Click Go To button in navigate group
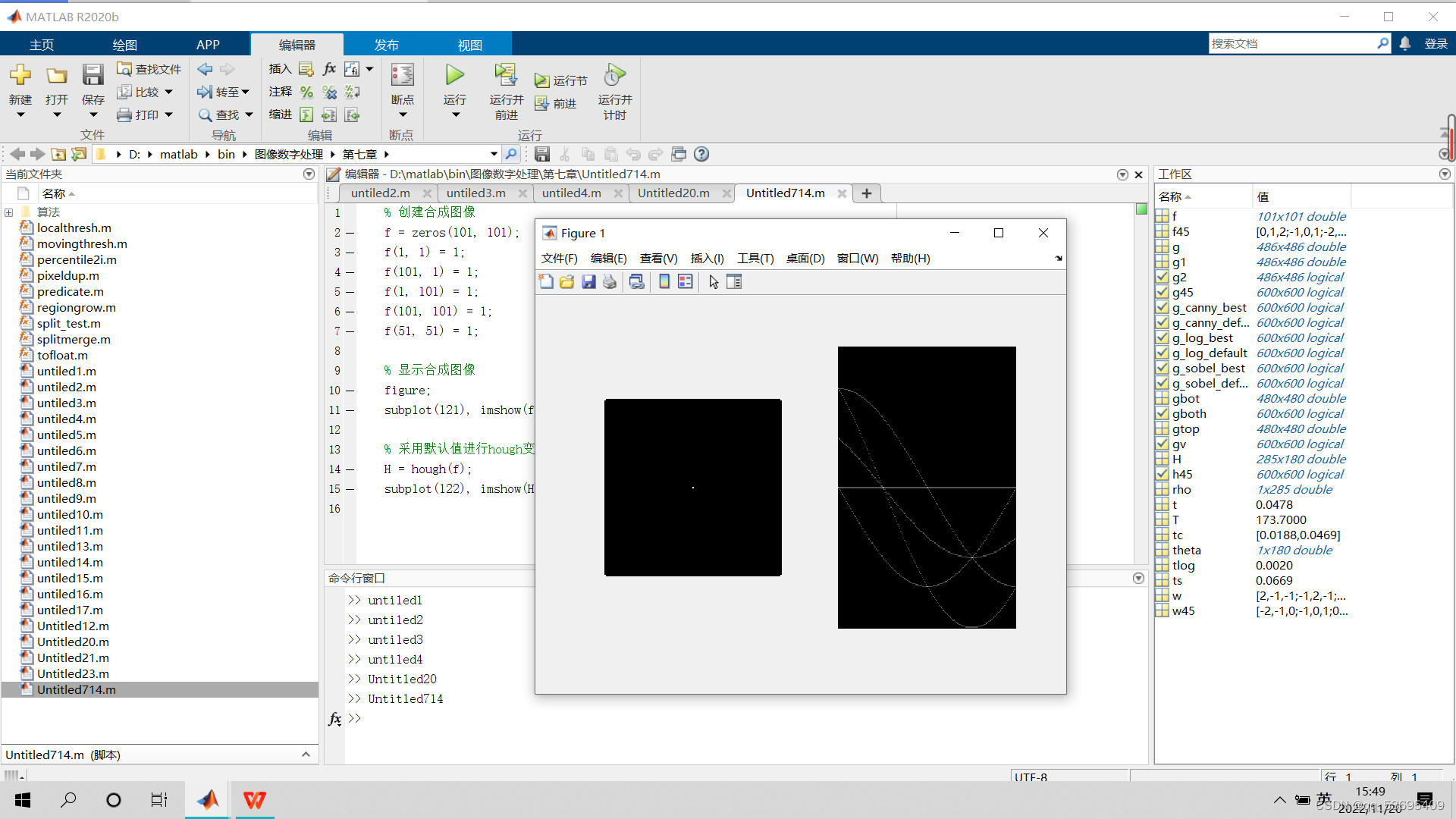Screen dimensions: 1456x819 (223, 92)
